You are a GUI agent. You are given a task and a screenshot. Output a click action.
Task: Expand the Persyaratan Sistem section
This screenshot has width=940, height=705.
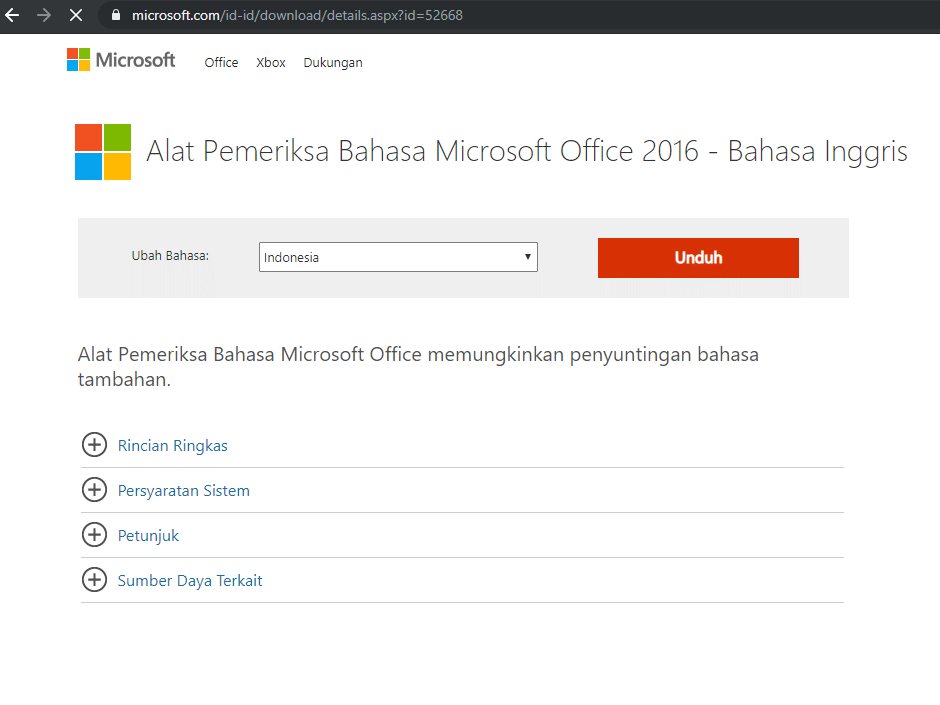tap(183, 490)
